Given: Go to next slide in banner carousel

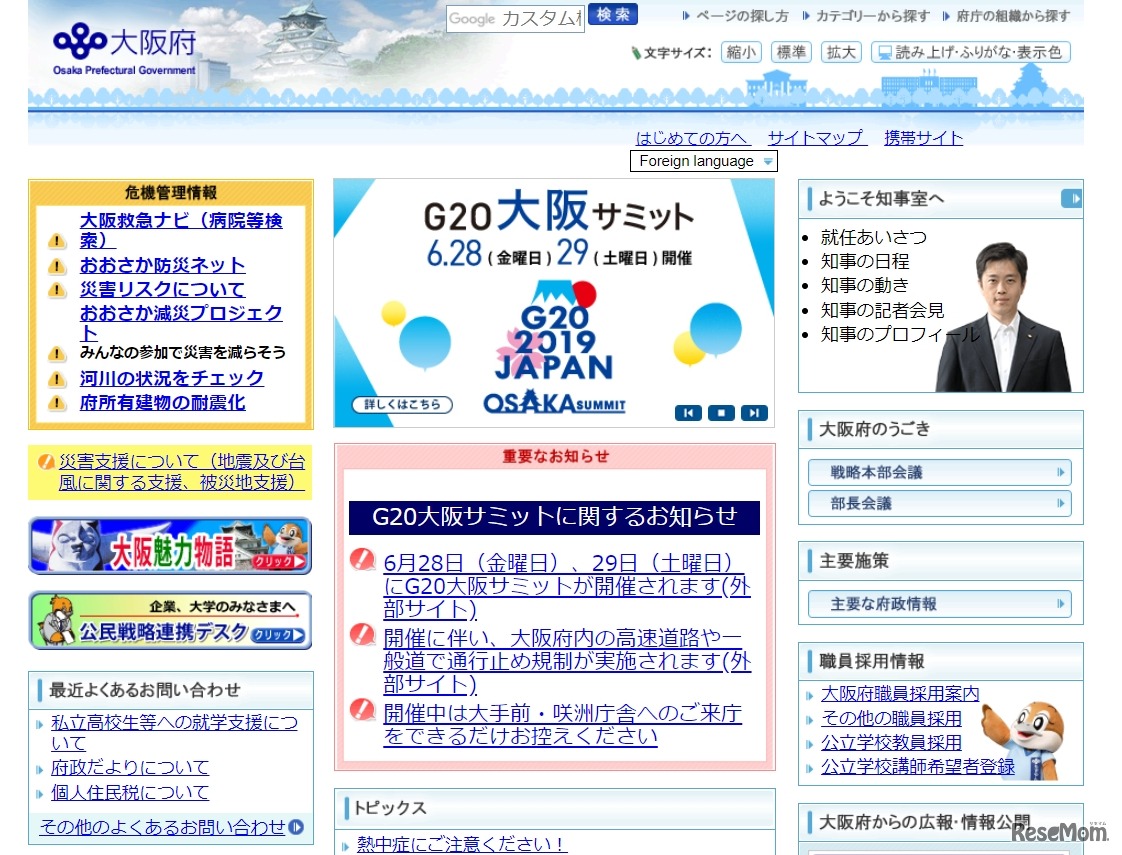Looking at the screenshot, I should [754, 413].
